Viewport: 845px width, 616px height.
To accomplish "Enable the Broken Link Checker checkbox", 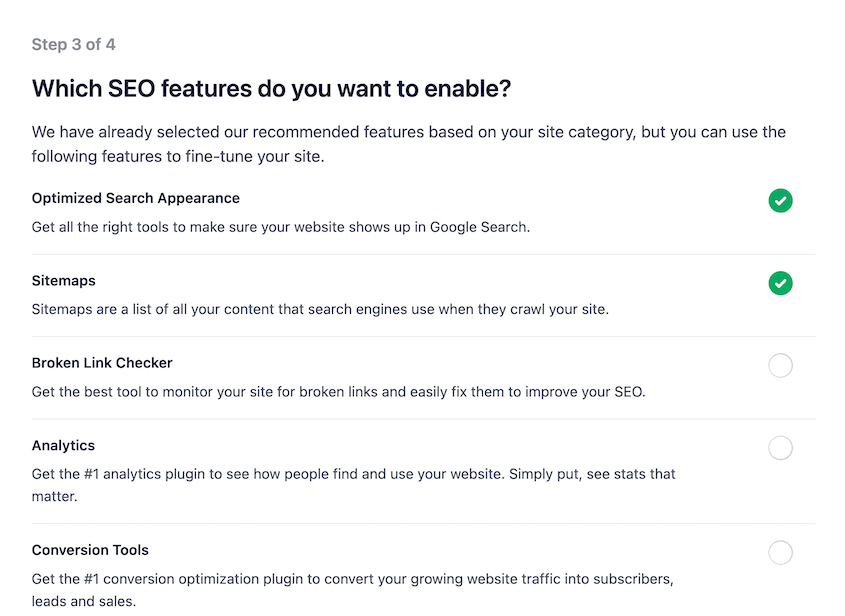I will [780, 366].
